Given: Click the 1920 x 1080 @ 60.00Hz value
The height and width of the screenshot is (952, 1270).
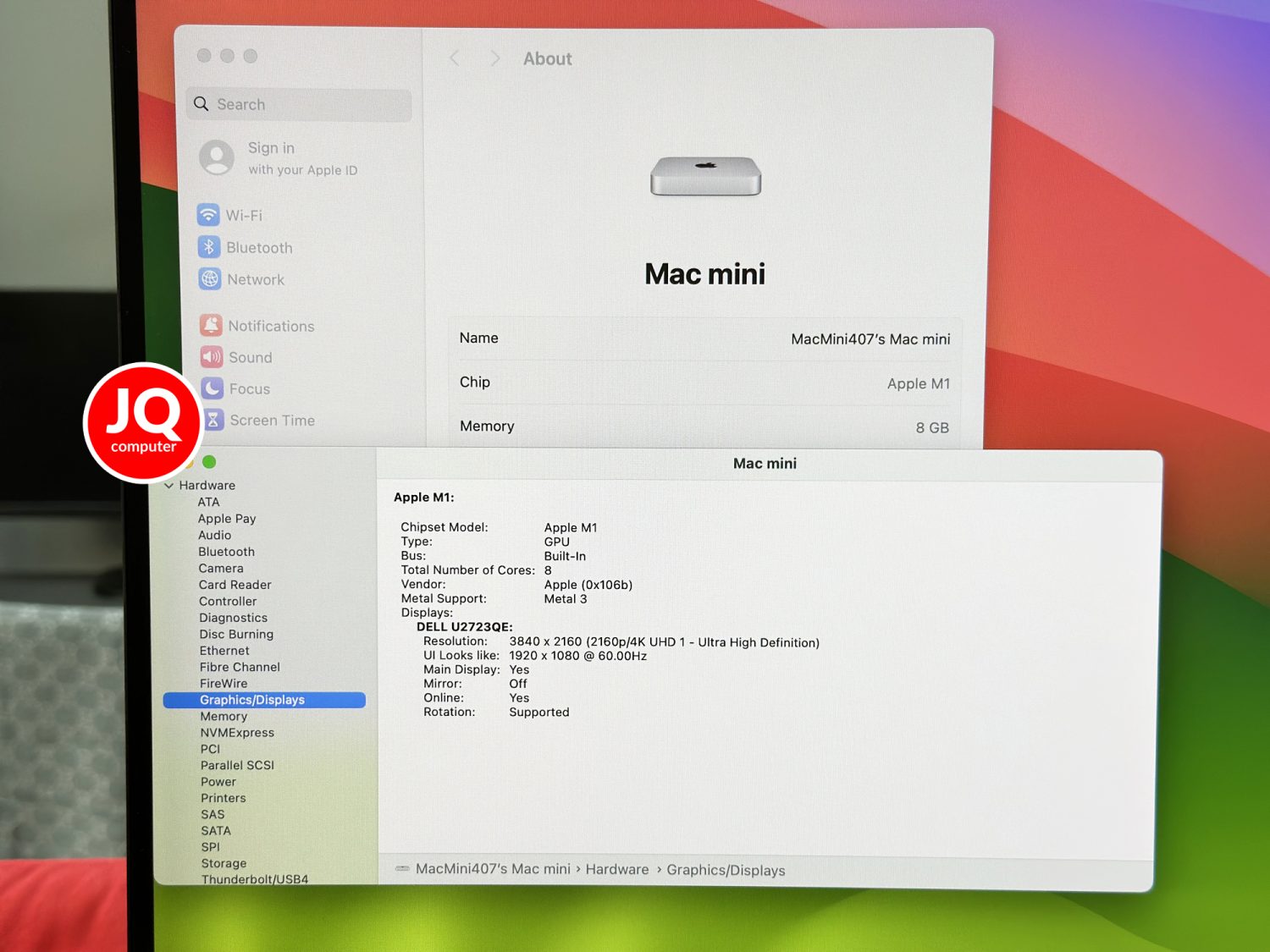Looking at the screenshot, I should [x=578, y=656].
